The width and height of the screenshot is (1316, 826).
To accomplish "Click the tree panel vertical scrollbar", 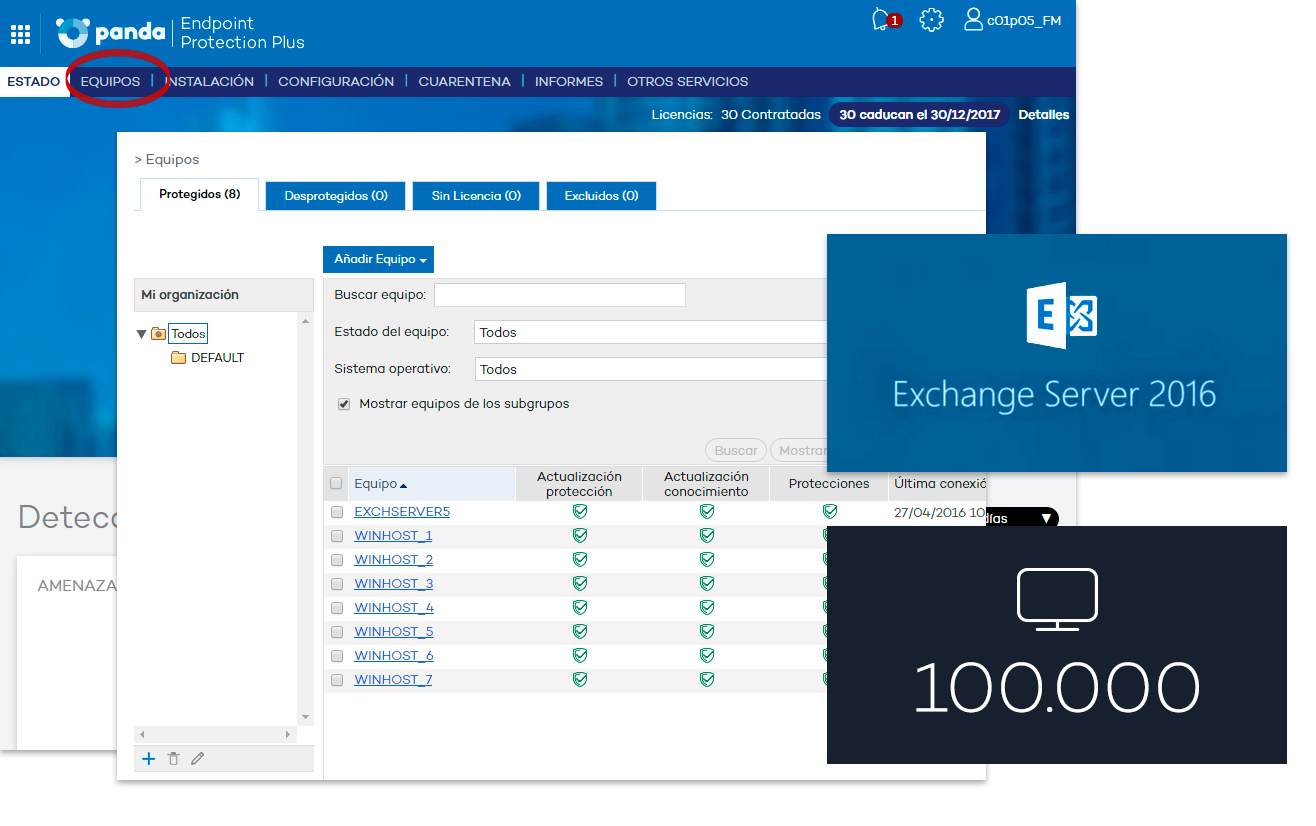I will point(306,518).
